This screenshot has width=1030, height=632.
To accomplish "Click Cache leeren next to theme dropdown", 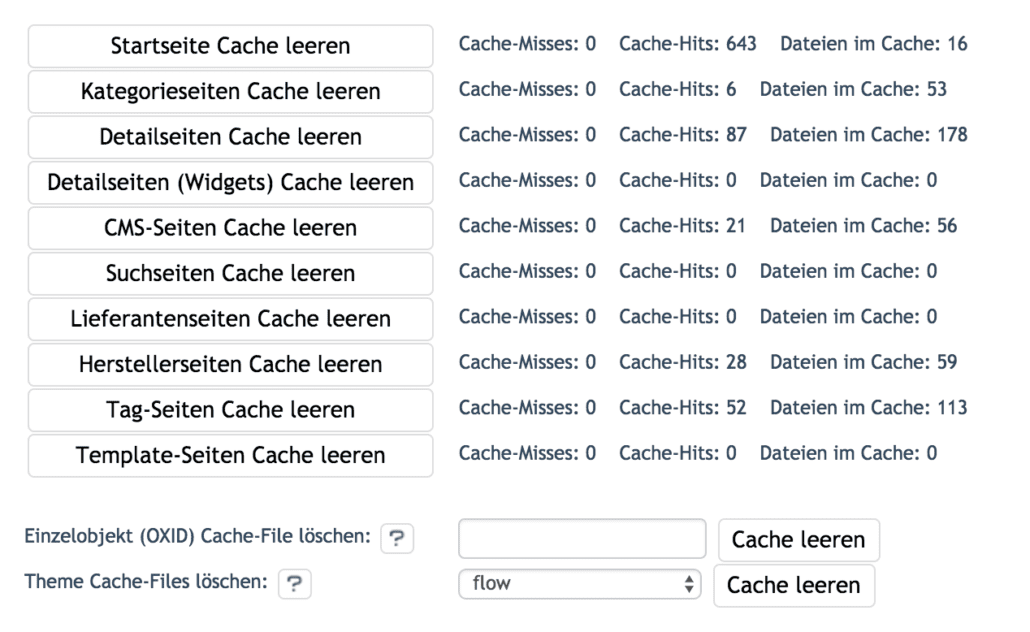I will coord(794,585).
